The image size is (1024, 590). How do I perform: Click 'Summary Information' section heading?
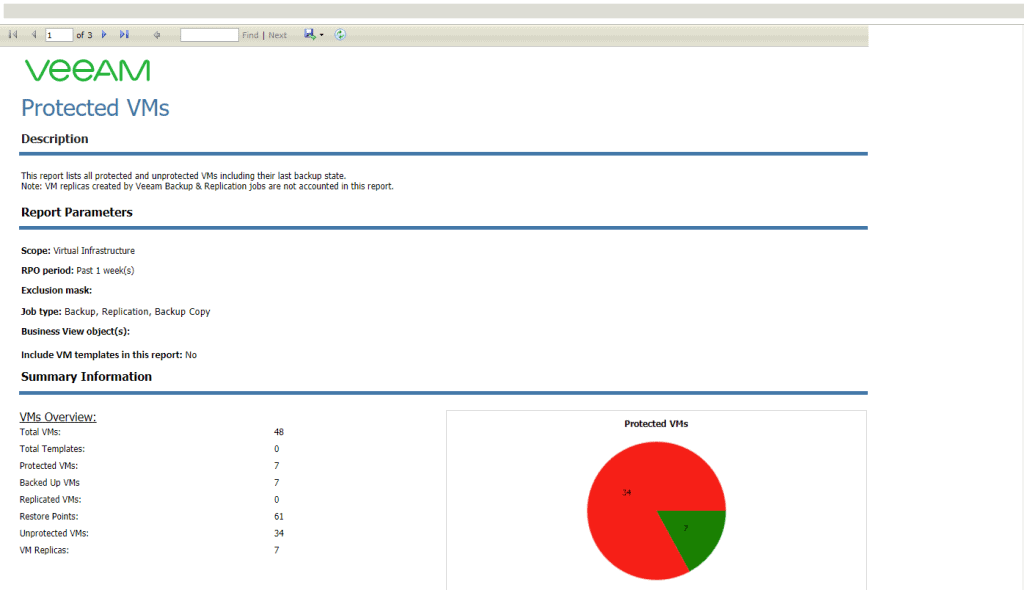86,376
